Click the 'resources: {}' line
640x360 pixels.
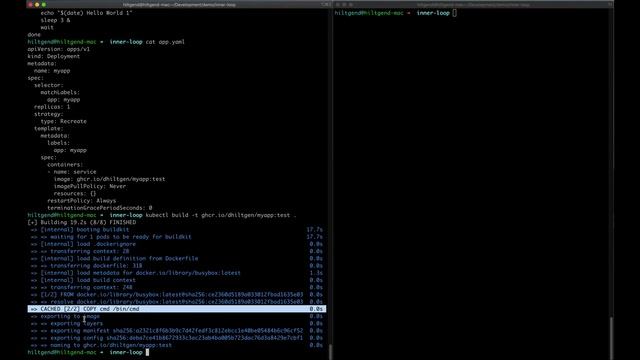[75, 193]
